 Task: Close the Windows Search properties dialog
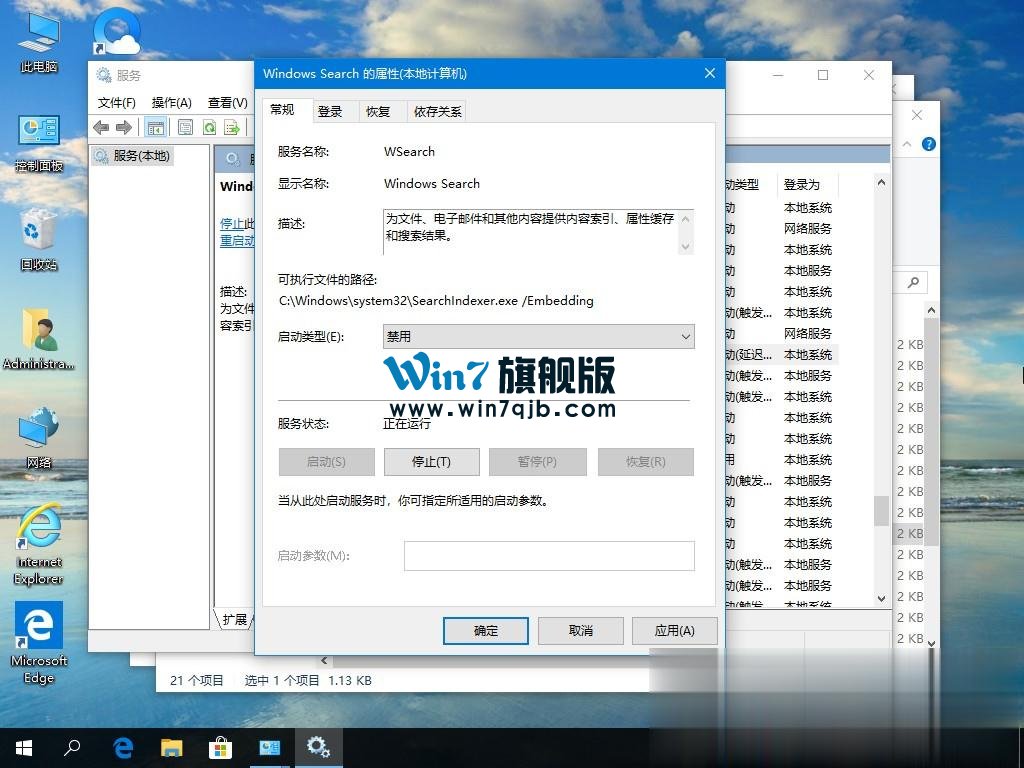[x=710, y=73]
